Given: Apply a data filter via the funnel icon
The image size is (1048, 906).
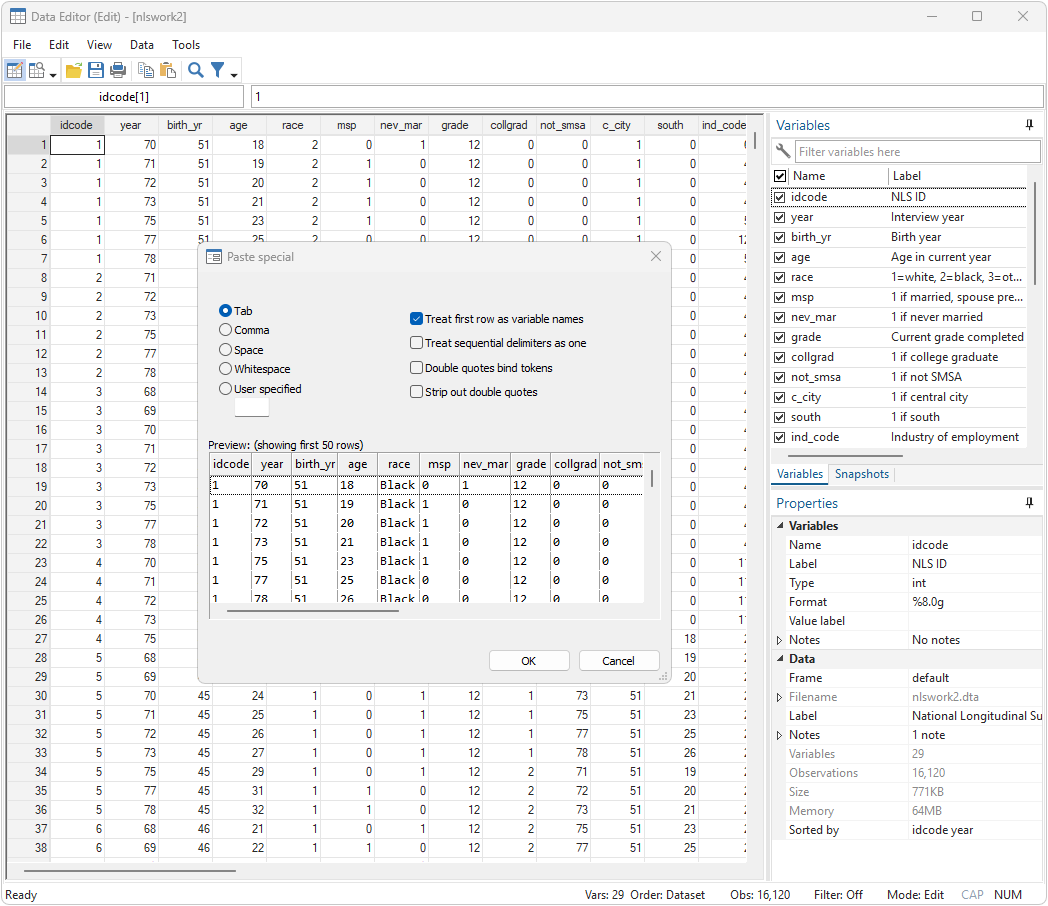Looking at the screenshot, I should tap(217, 70).
